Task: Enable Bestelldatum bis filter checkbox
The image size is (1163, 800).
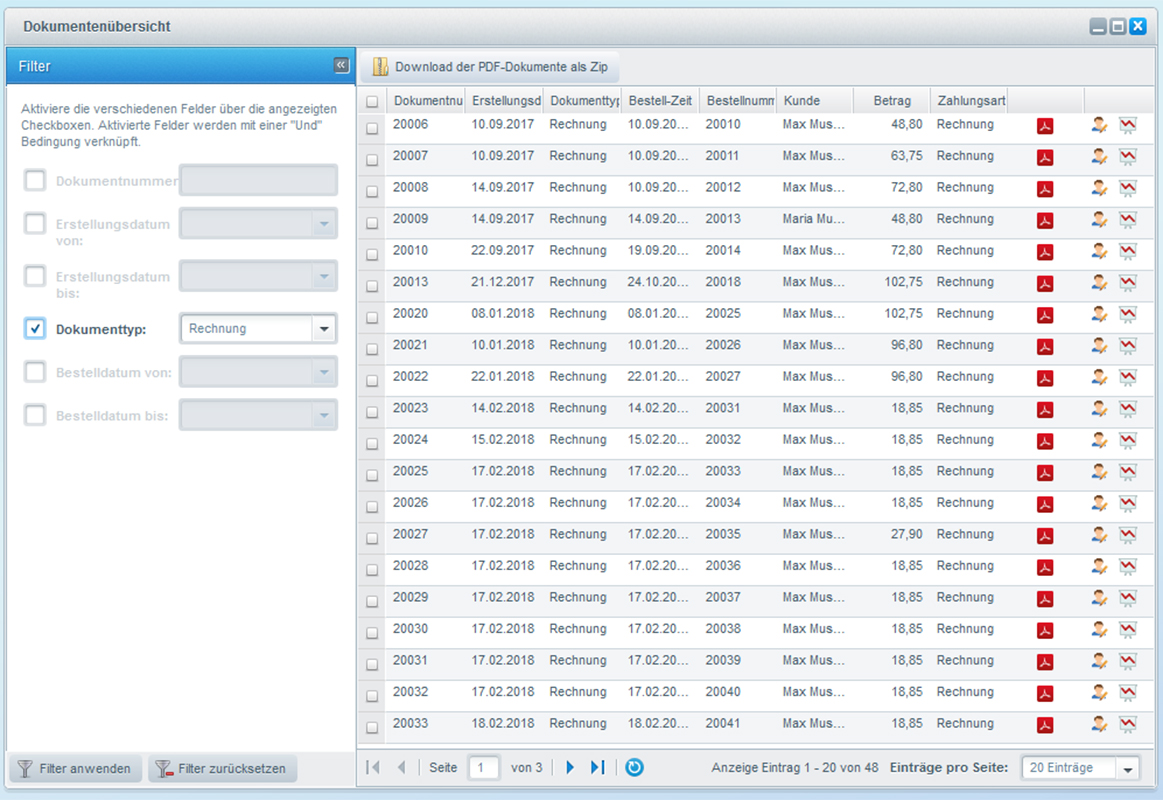Action: click(35, 415)
